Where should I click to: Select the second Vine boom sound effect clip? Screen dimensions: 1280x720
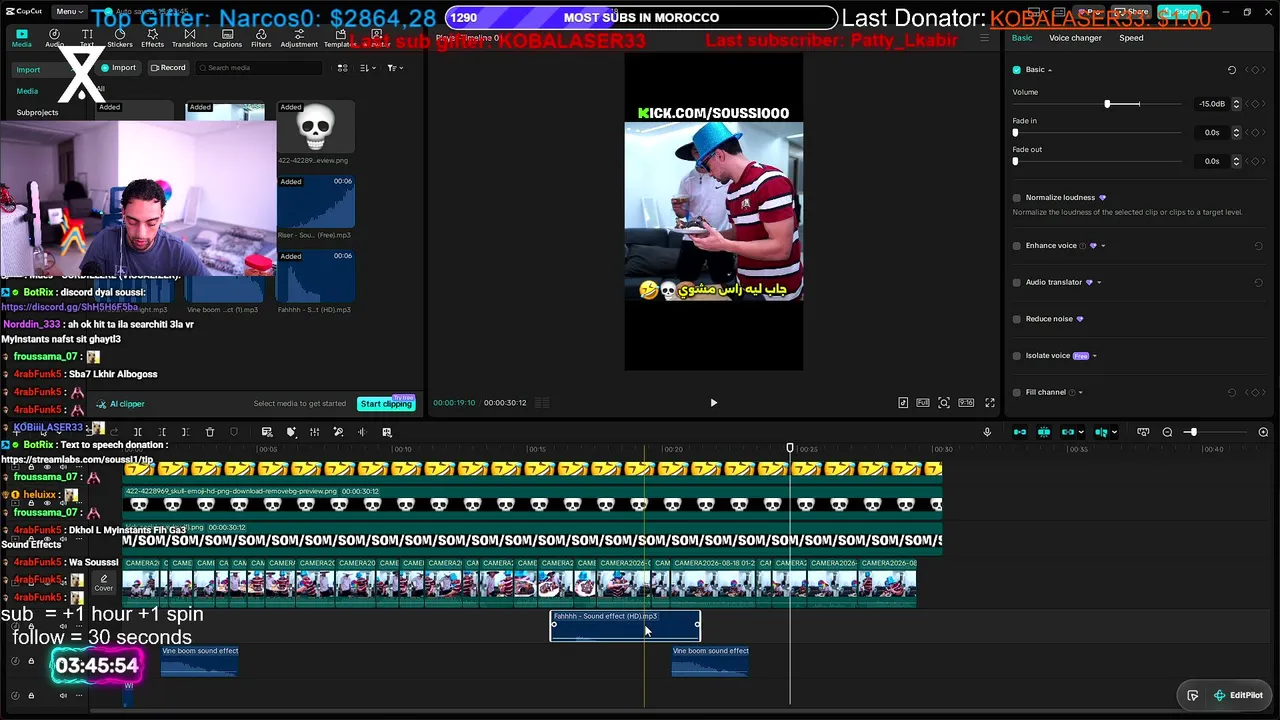(x=710, y=661)
